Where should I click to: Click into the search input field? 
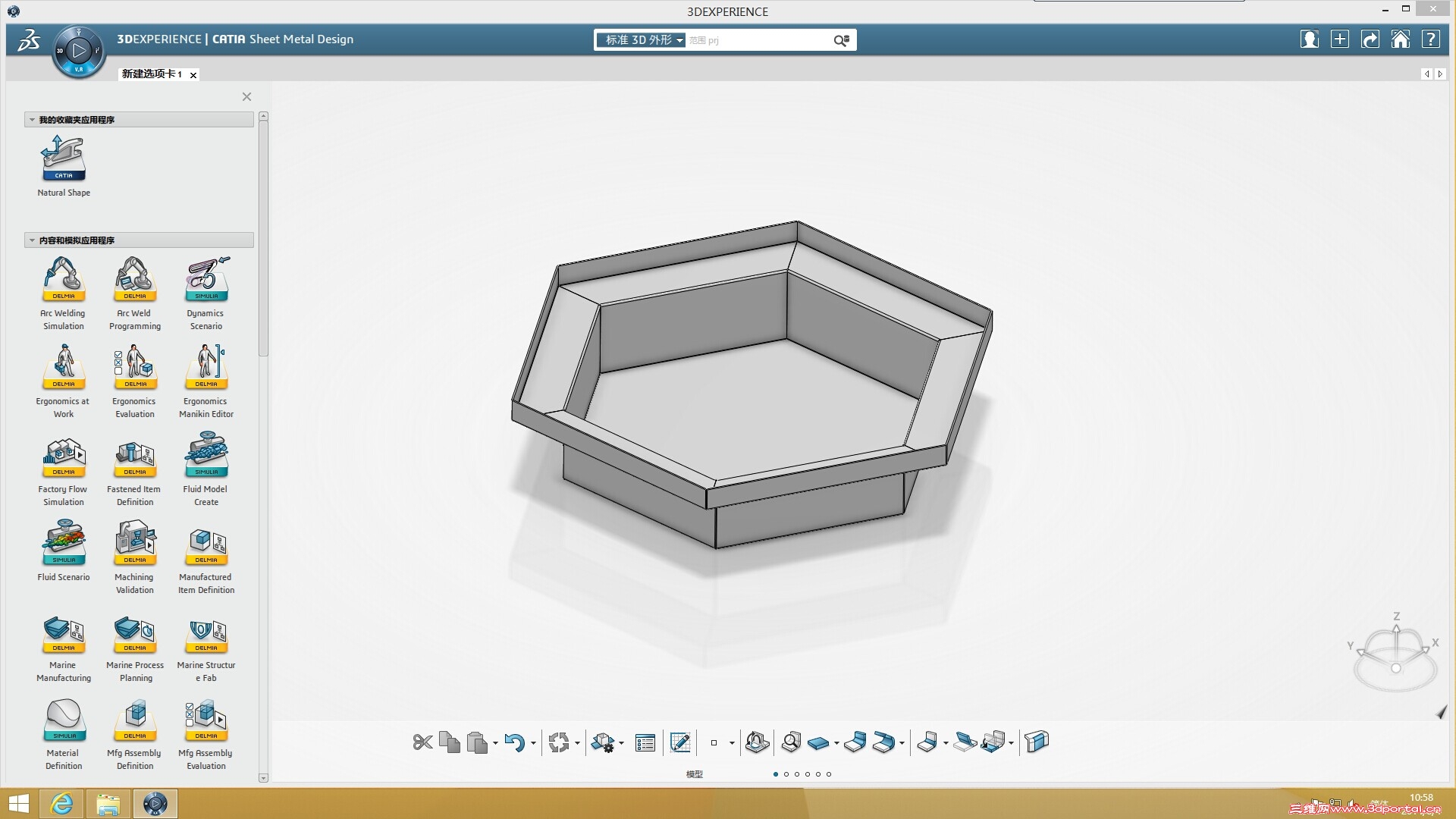[x=758, y=40]
